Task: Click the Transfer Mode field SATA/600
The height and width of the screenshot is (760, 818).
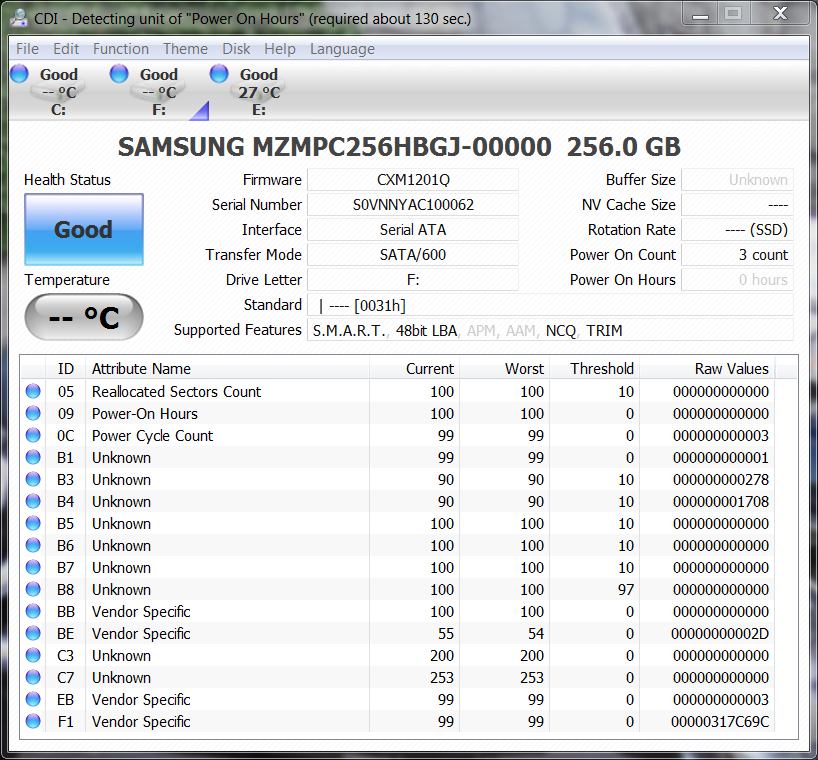Action: pos(413,255)
